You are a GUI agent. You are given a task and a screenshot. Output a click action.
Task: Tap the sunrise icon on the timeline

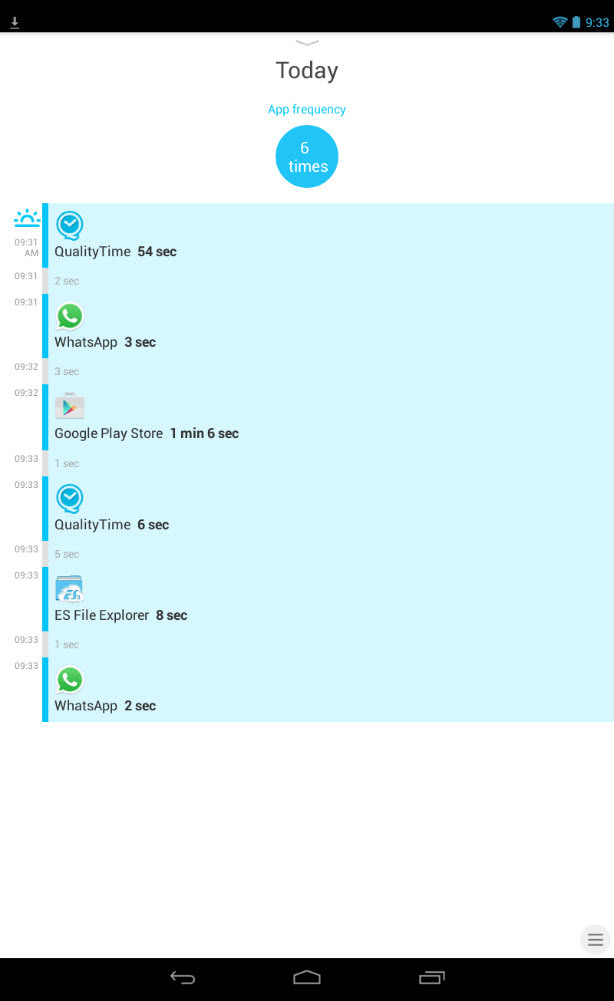point(27,218)
